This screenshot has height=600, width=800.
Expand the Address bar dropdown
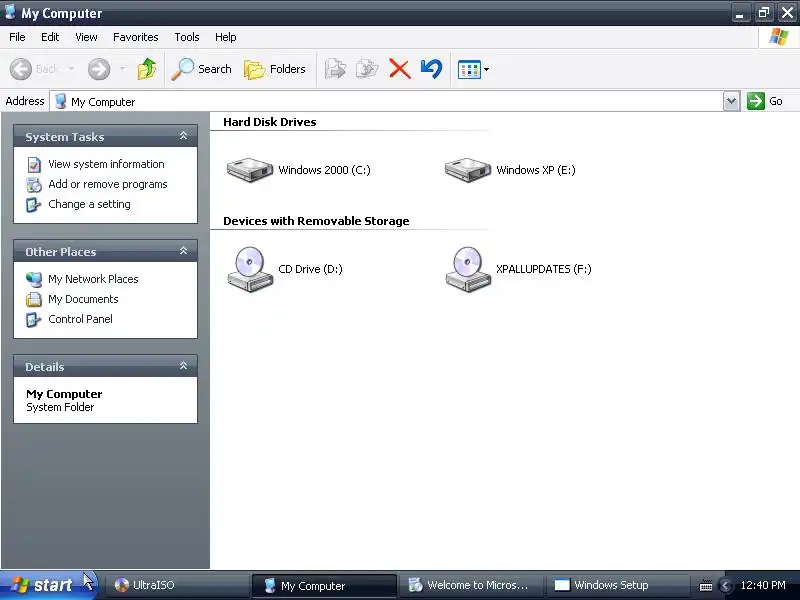tap(731, 101)
